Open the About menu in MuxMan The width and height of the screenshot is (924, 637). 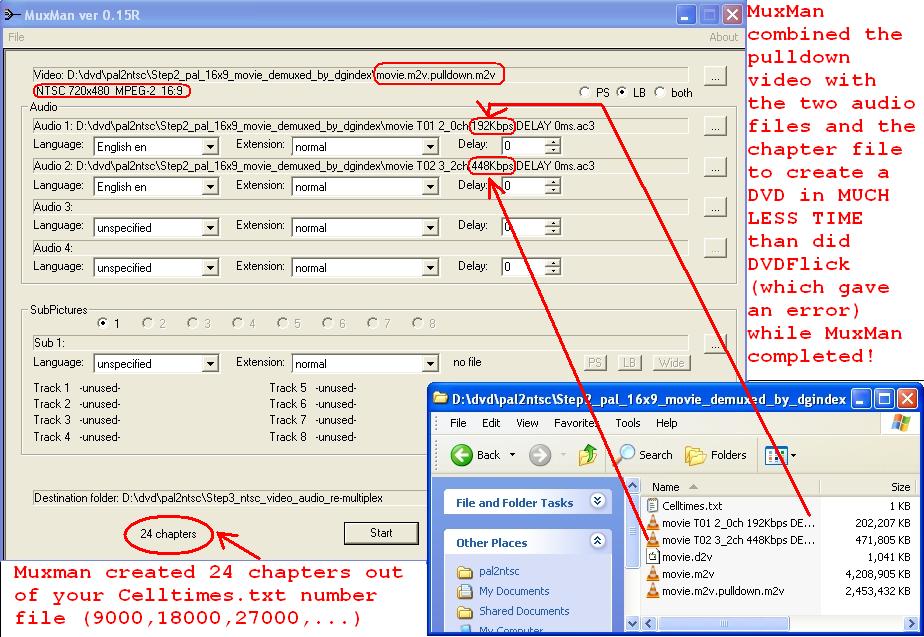[x=723, y=37]
